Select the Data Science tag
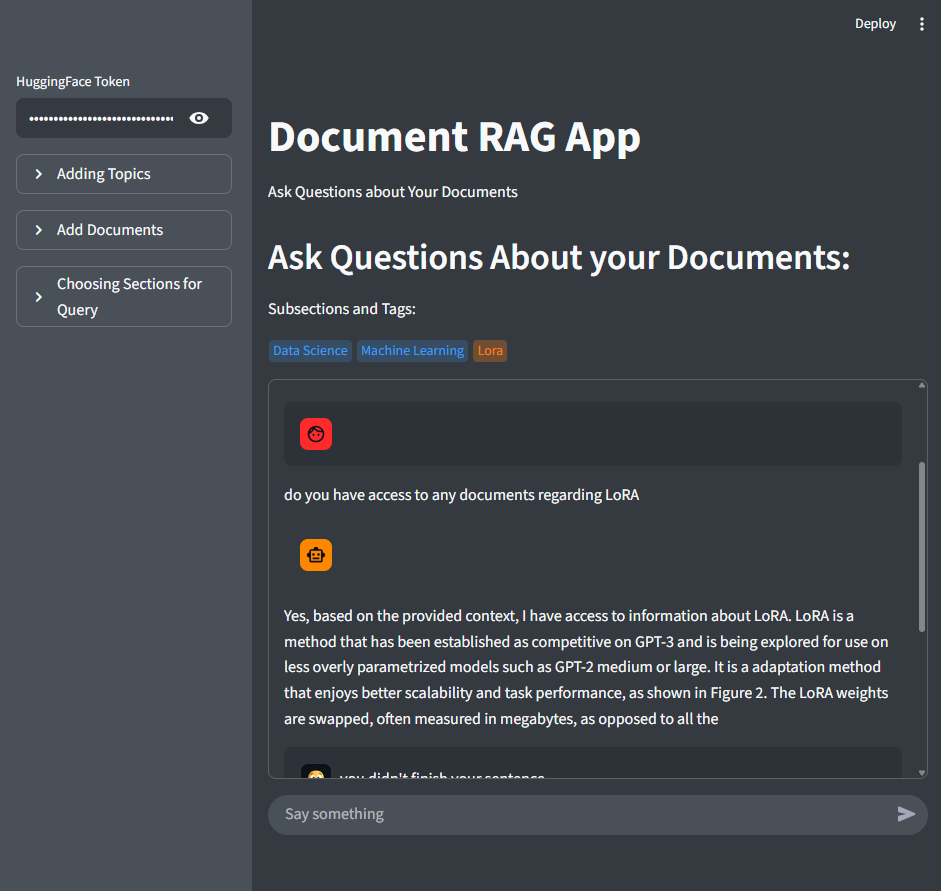This screenshot has width=941, height=891. click(310, 351)
